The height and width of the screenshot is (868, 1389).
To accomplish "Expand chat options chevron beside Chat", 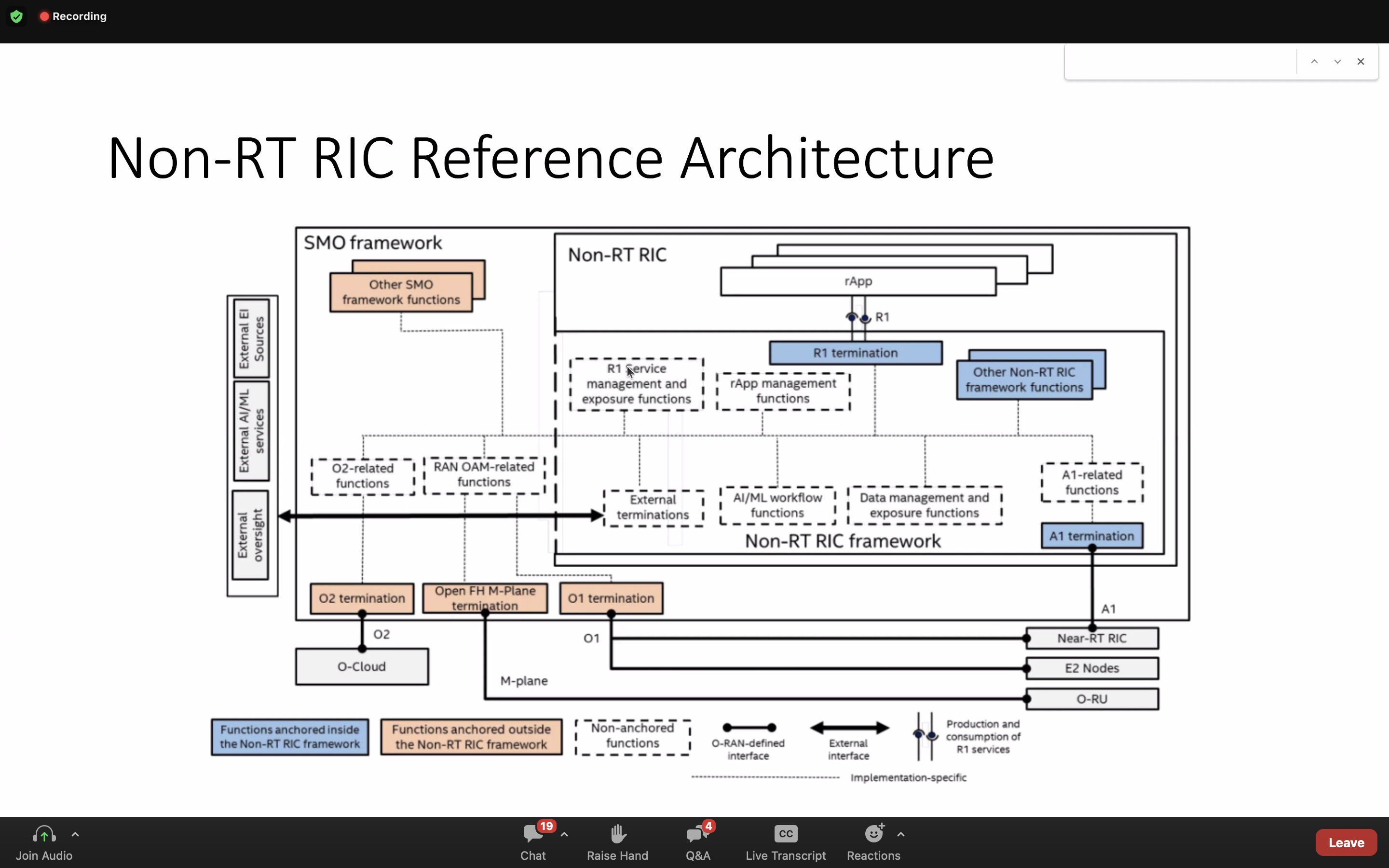I will coord(564,834).
